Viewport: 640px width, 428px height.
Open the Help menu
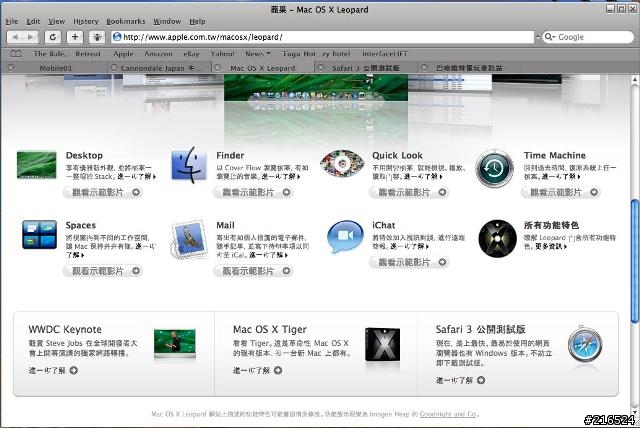pyautogui.click(x=197, y=21)
